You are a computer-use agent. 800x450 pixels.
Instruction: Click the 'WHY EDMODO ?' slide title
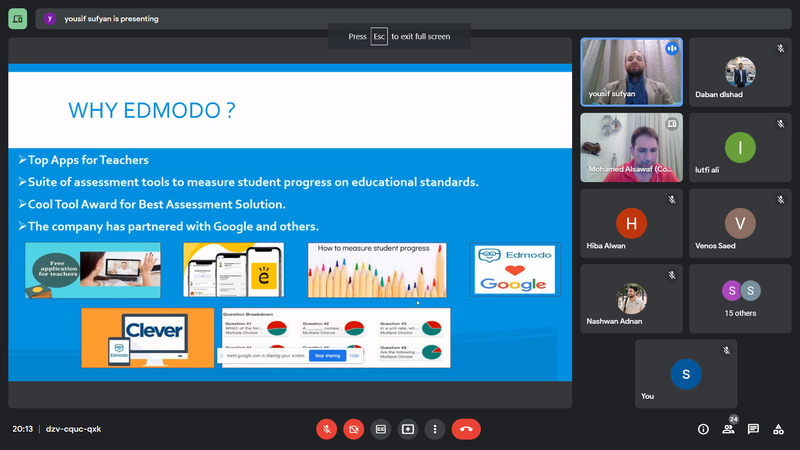(152, 110)
